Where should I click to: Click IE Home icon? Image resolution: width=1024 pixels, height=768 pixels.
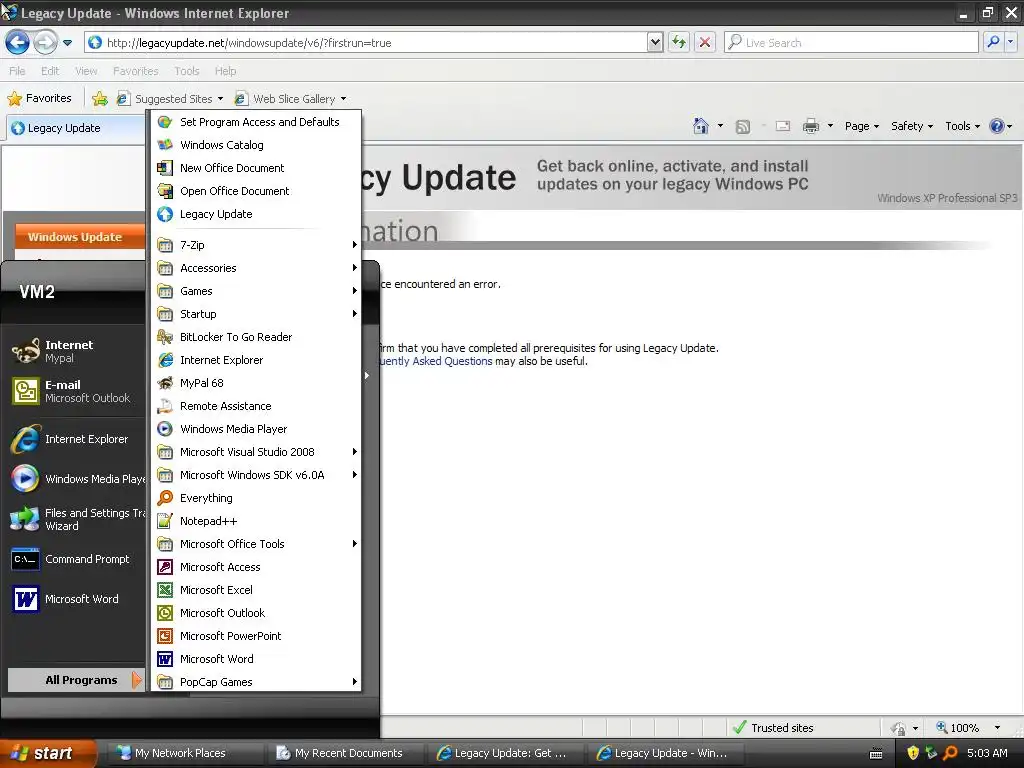(x=701, y=126)
